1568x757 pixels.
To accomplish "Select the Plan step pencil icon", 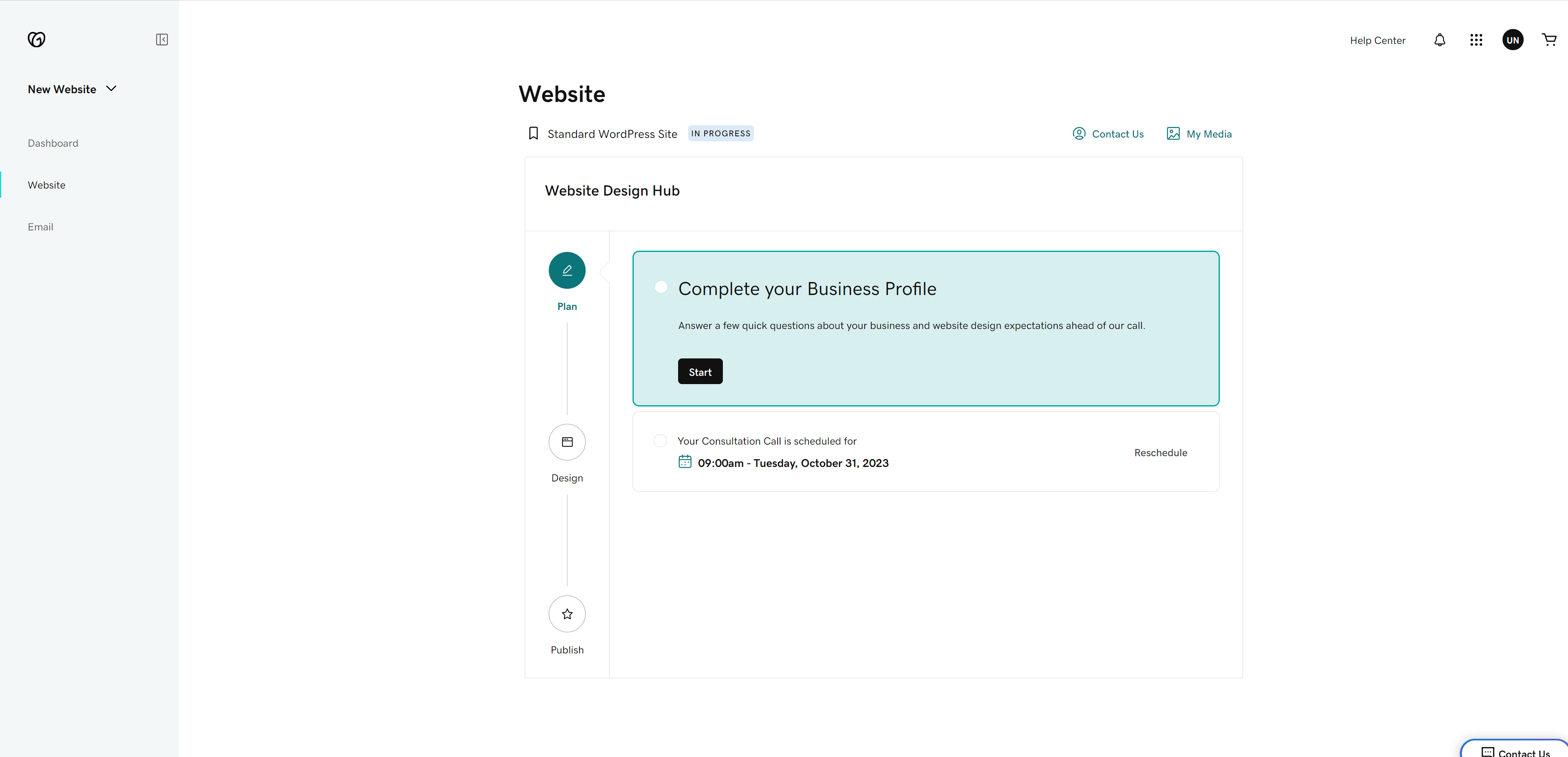I will [x=567, y=270].
